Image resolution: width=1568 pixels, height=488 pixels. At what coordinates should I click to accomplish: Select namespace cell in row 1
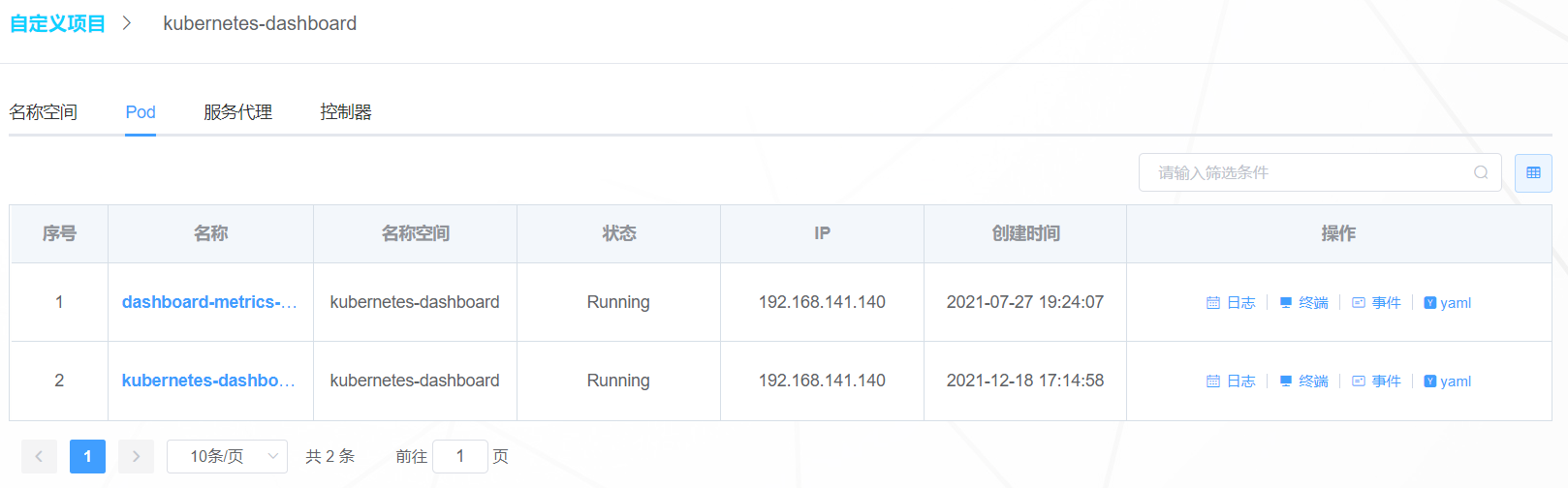[x=415, y=302]
